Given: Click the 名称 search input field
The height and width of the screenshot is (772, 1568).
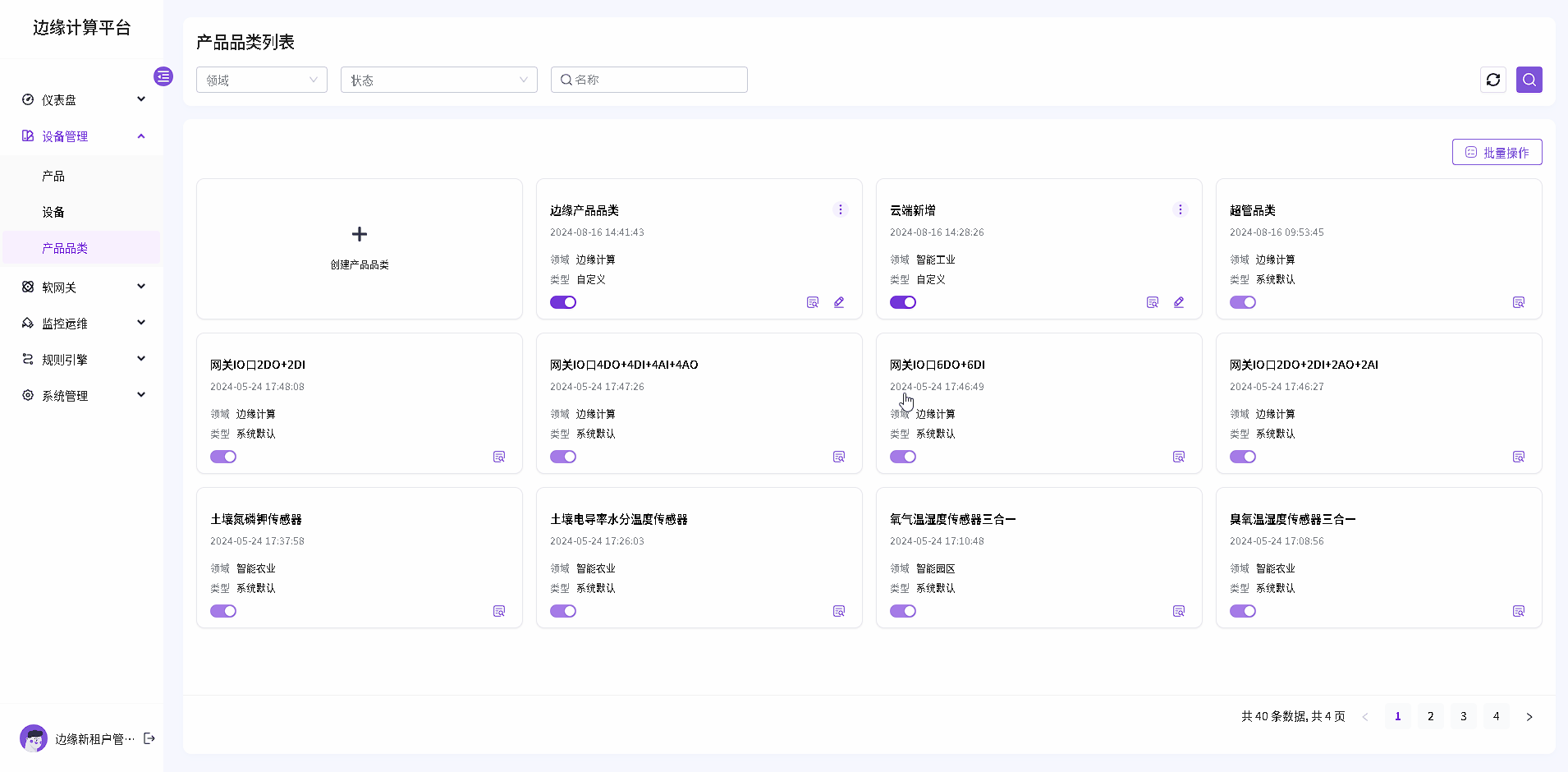Looking at the screenshot, I should pyautogui.click(x=657, y=80).
